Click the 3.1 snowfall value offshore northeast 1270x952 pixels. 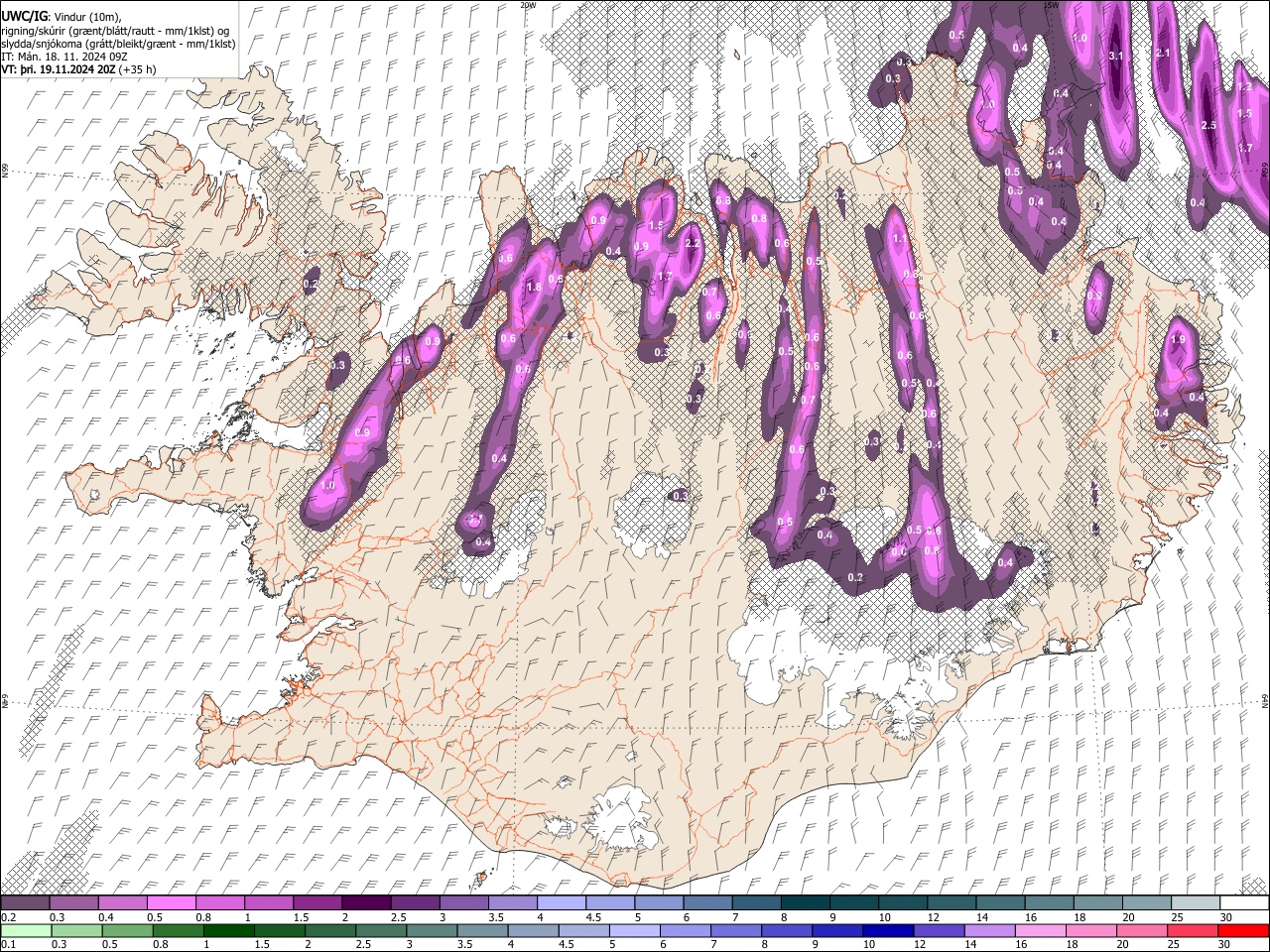click(1115, 56)
